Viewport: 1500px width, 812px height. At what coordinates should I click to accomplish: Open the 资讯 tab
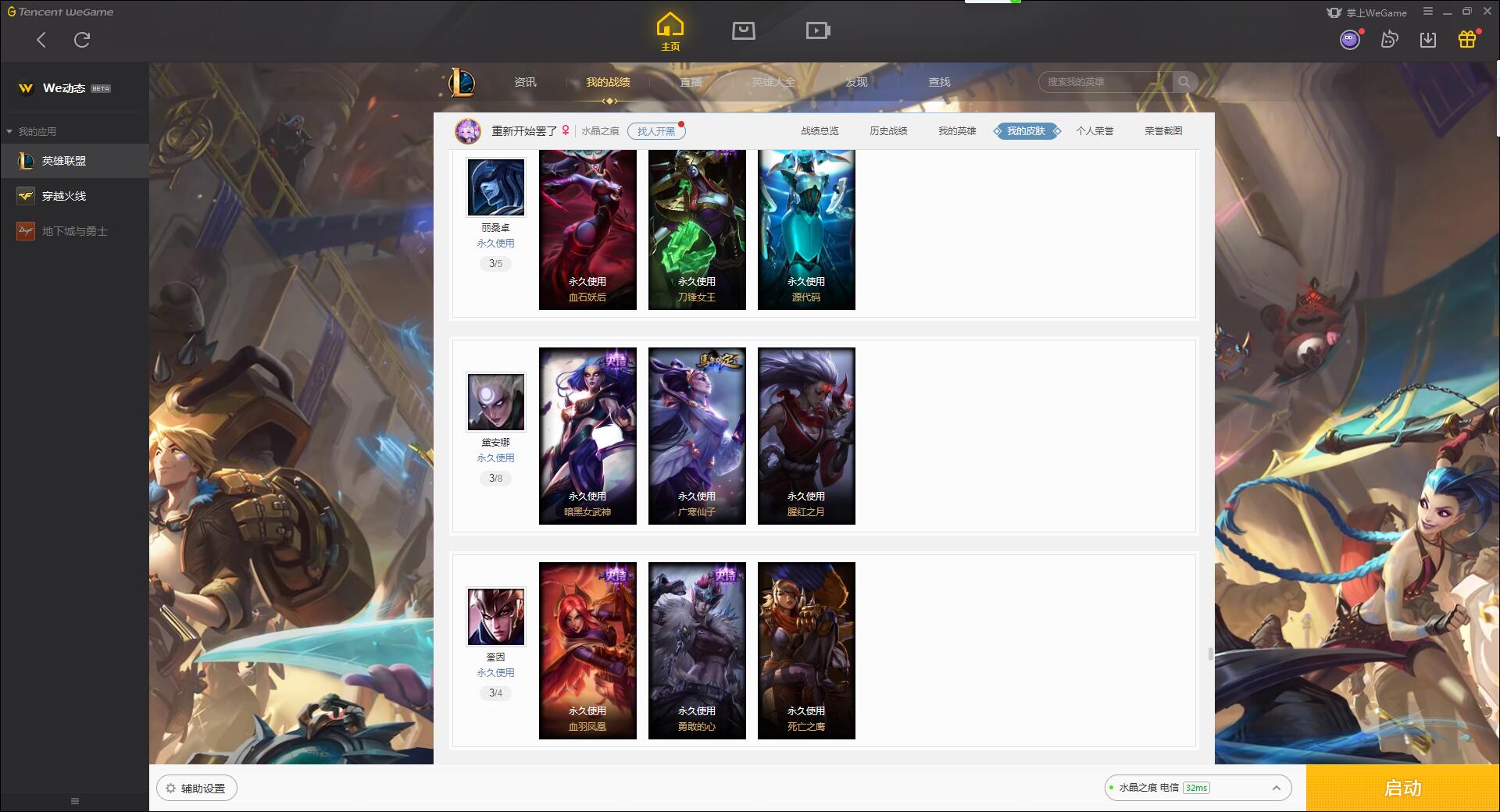point(525,82)
